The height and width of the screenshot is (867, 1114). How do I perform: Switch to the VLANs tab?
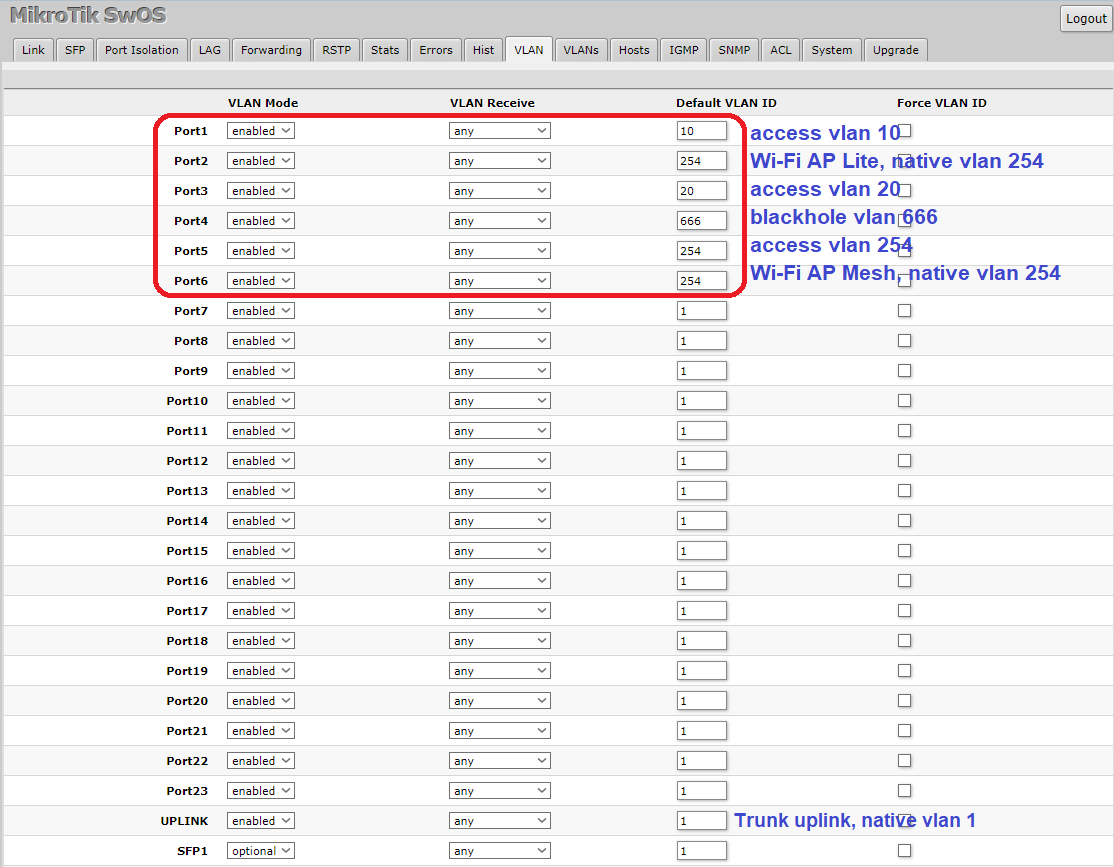pos(581,50)
